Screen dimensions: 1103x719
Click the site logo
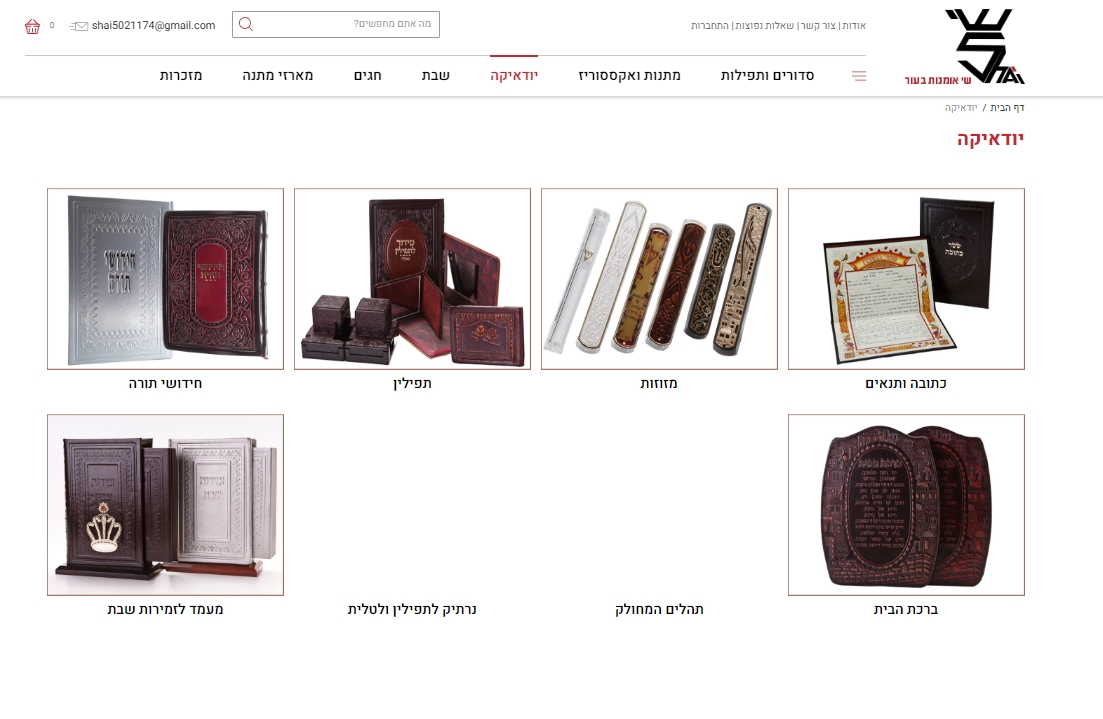[964, 47]
